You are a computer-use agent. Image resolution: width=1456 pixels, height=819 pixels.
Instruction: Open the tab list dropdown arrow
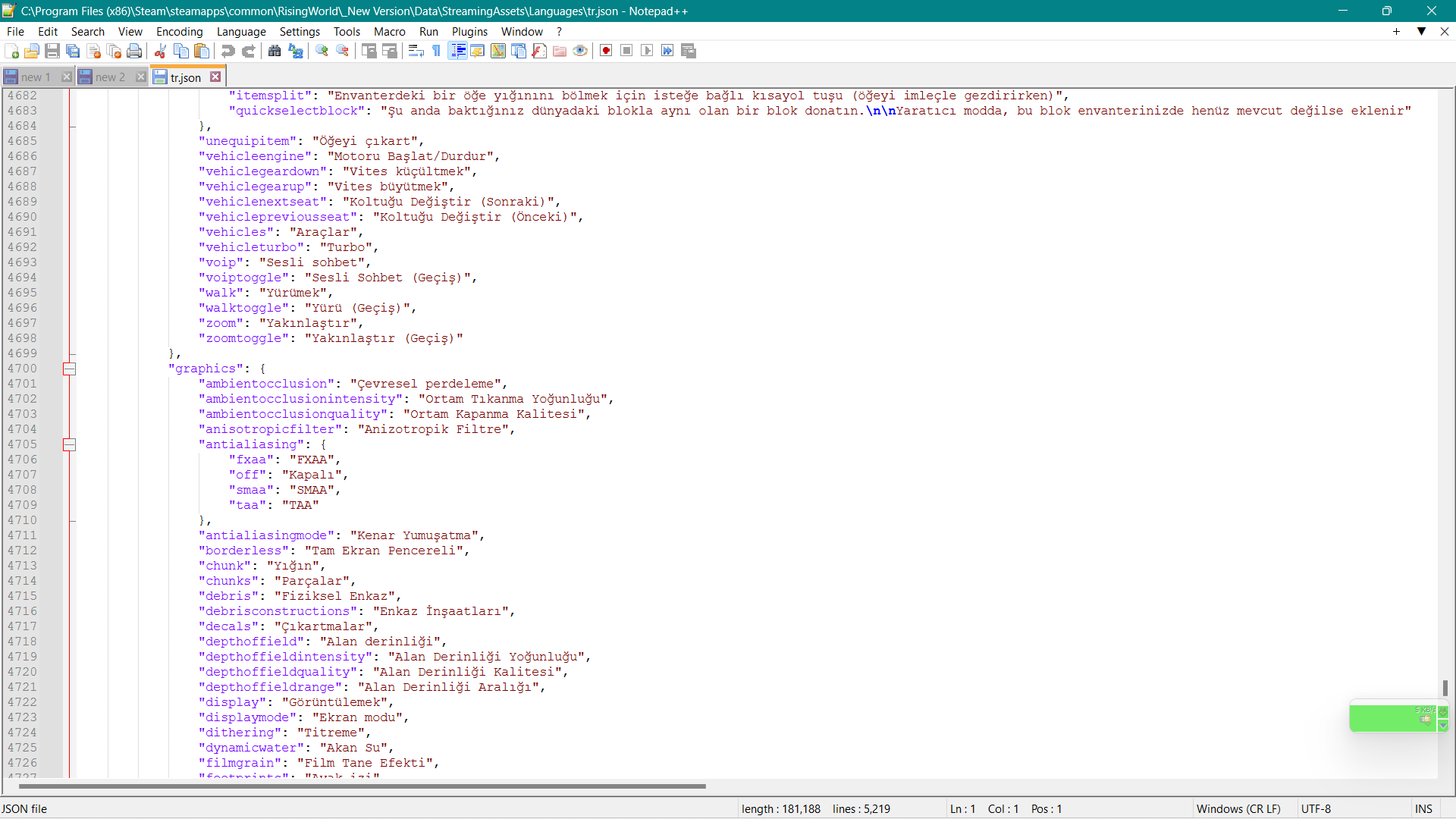(x=1421, y=31)
